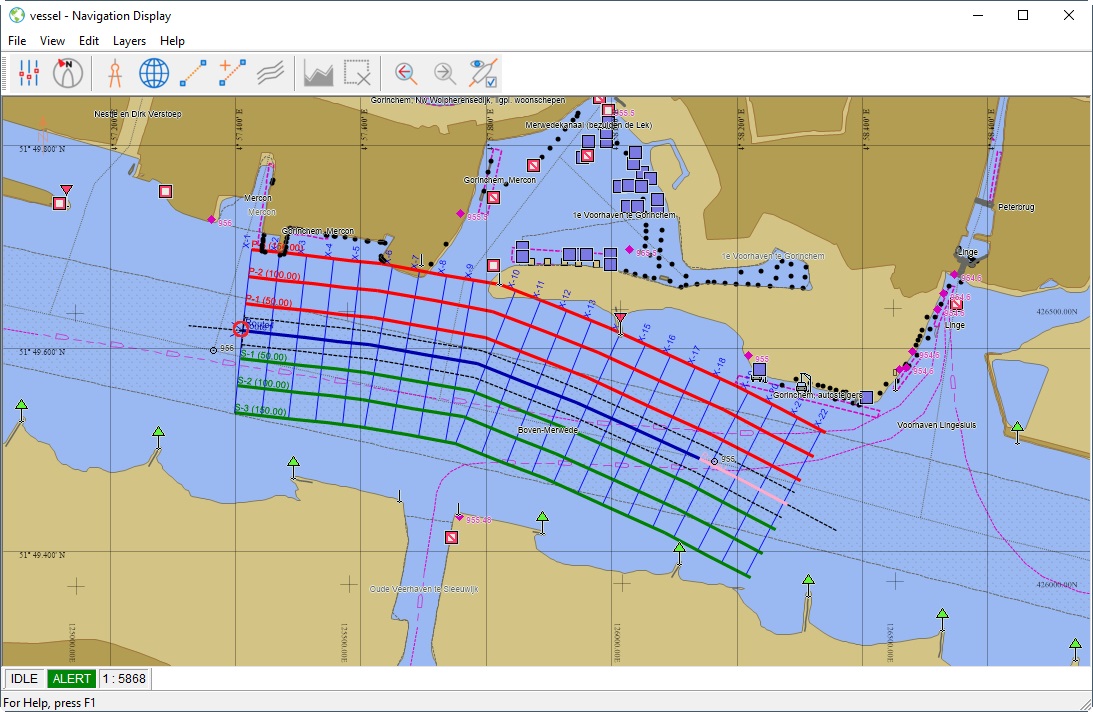Viewport: 1093px width, 712px height.
Task: Open the Help menu
Action: coord(172,41)
